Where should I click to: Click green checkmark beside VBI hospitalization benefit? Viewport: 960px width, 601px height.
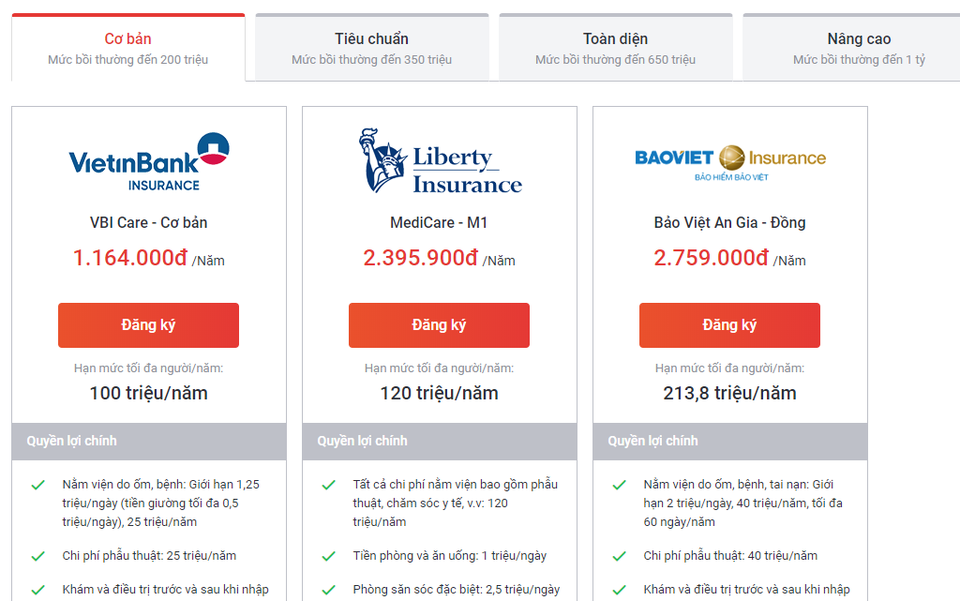(x=38, y=485)
